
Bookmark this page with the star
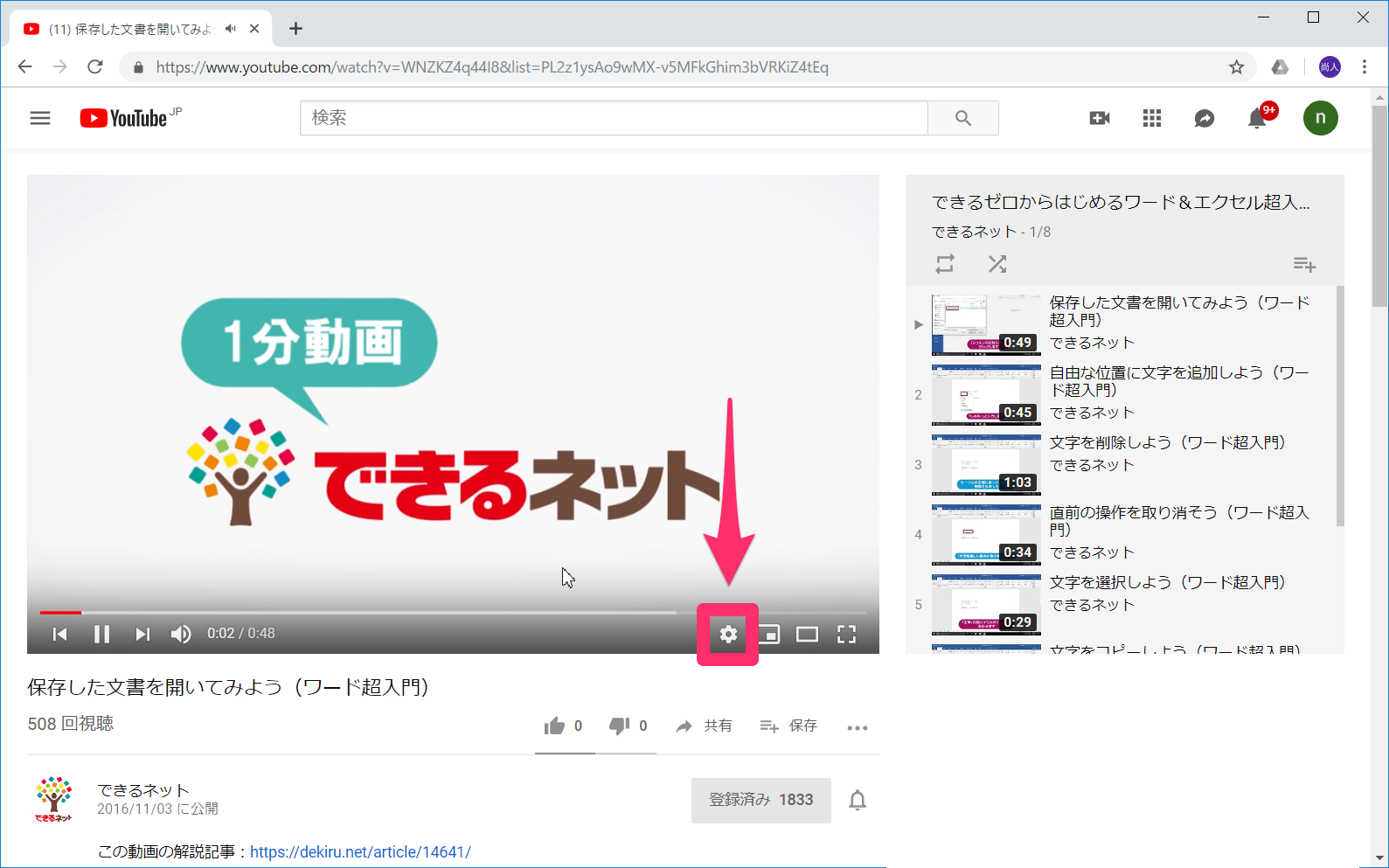(x=1236, y=66)
